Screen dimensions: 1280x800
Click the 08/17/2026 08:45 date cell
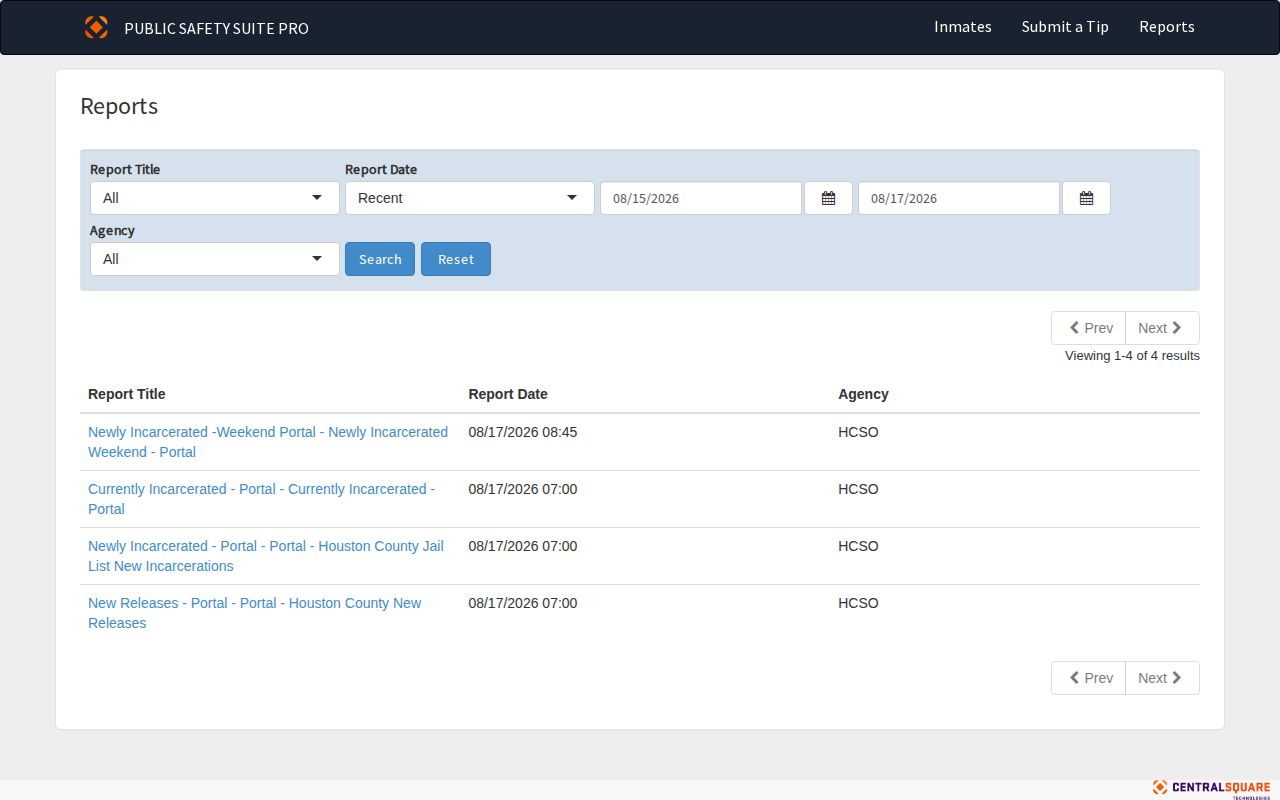pos(523,432)
